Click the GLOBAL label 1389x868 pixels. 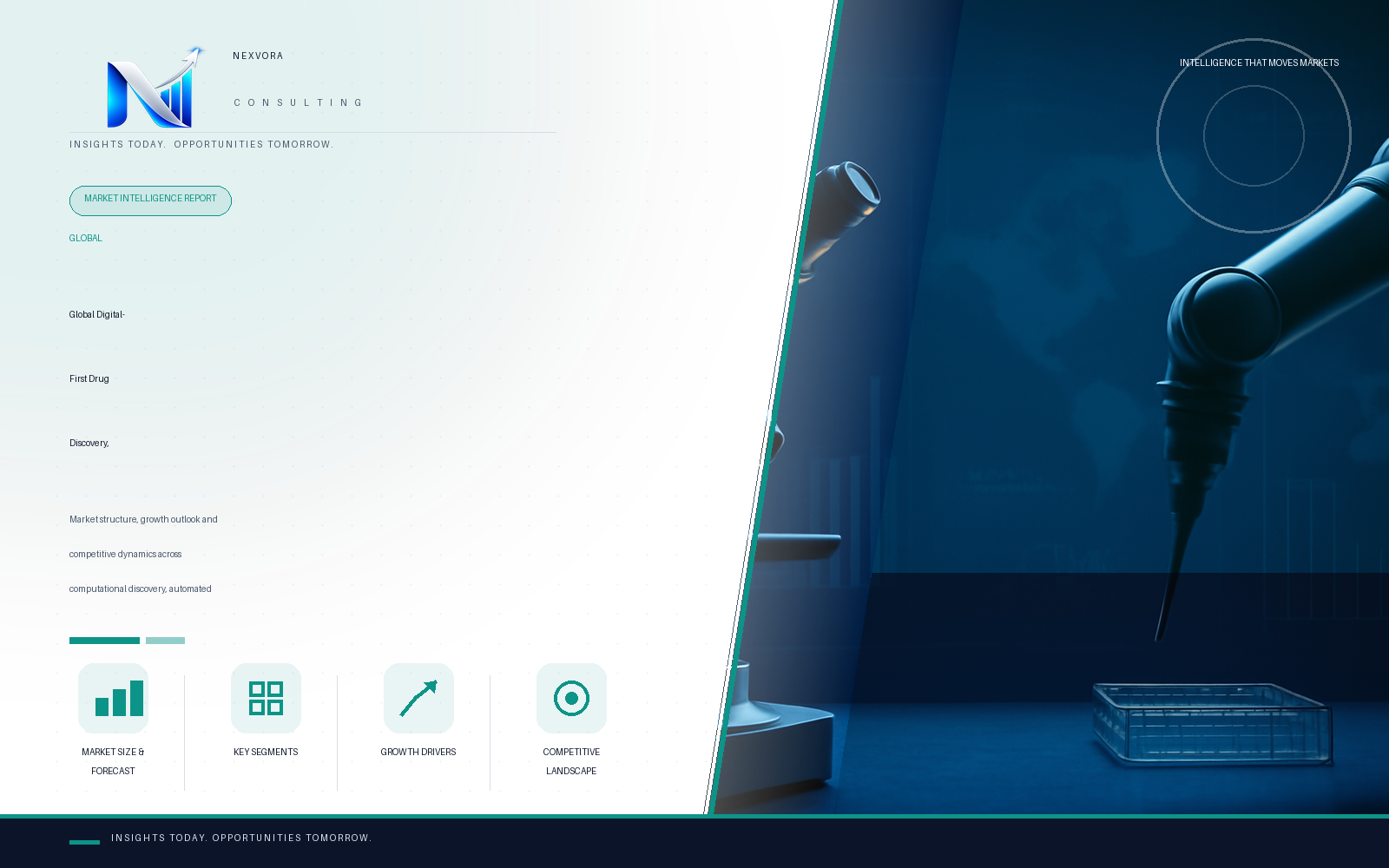tap(86, 238)
